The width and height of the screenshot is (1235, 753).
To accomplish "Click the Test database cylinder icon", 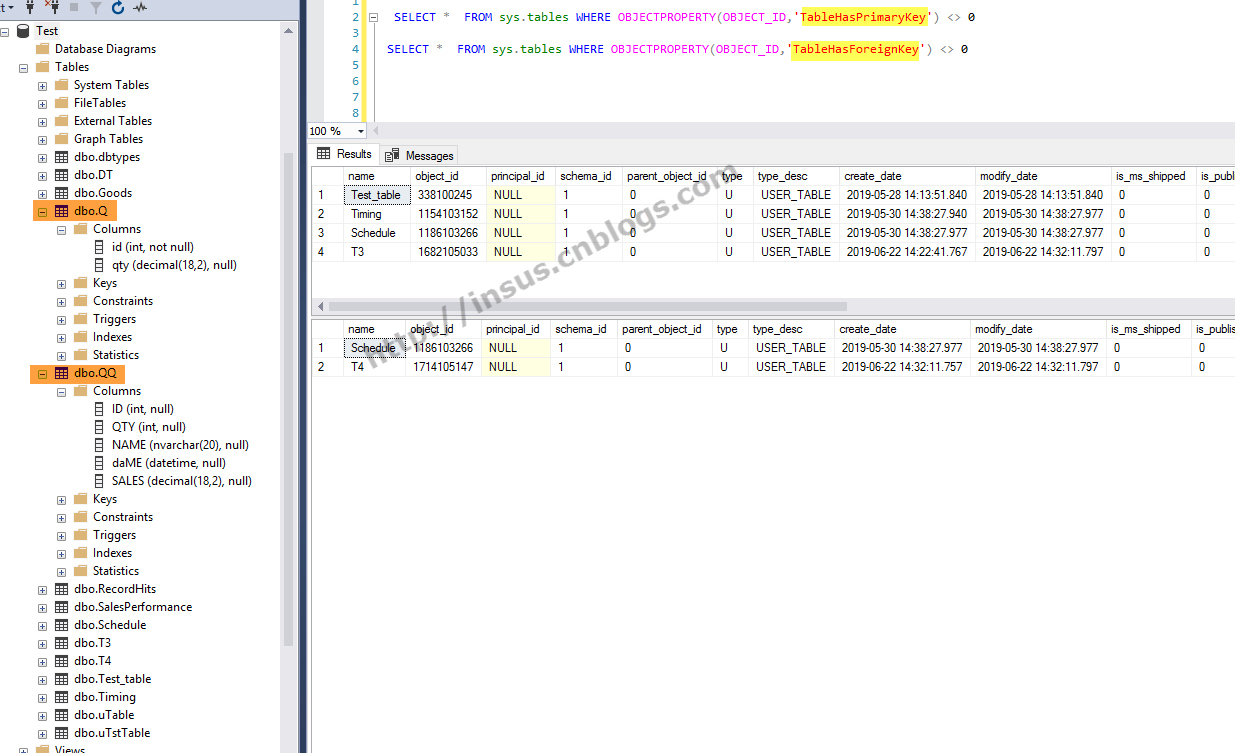I will (24, 31).
